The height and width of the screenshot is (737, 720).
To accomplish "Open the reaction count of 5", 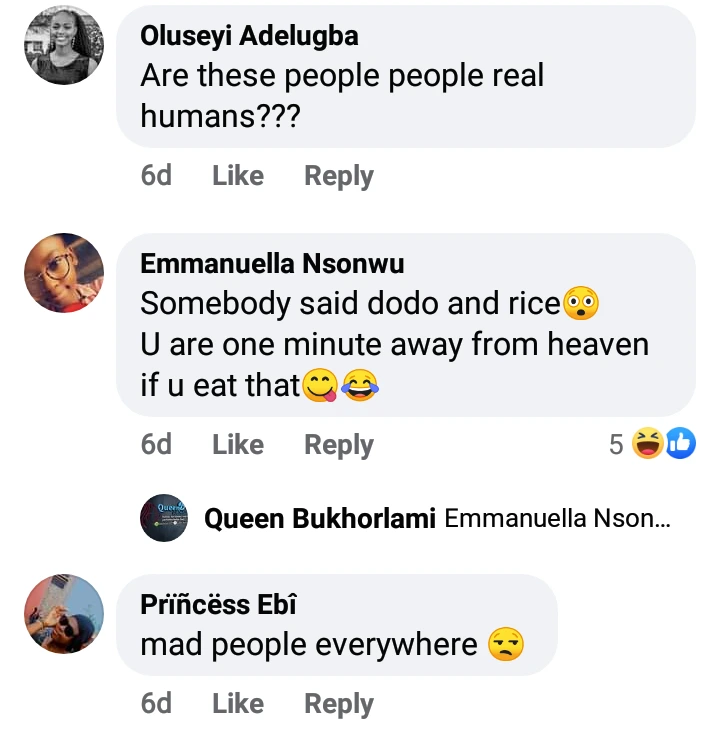I will point(616,444).
